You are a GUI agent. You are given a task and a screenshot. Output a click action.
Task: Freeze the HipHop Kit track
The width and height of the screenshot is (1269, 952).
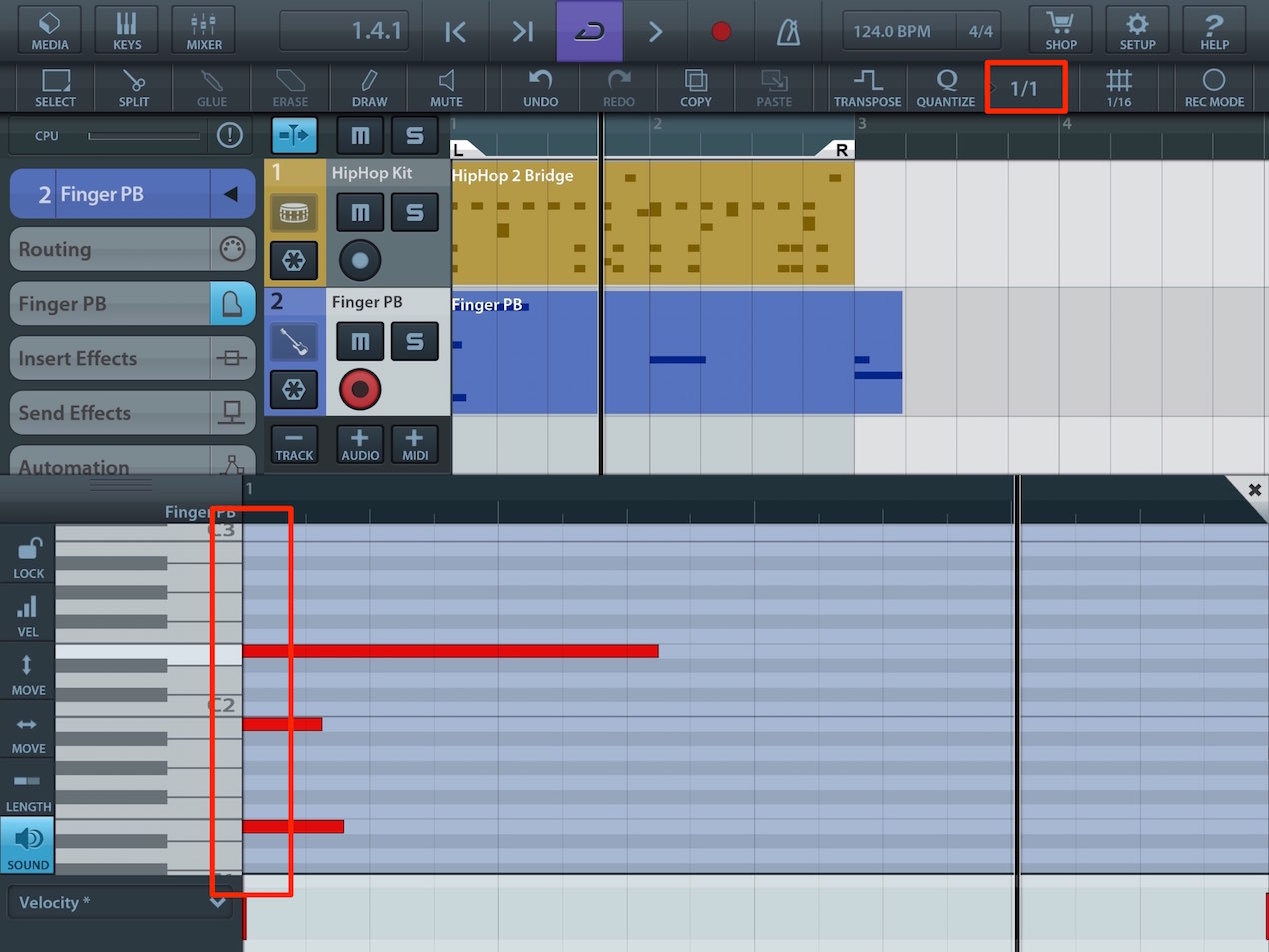tap(294, 261)
